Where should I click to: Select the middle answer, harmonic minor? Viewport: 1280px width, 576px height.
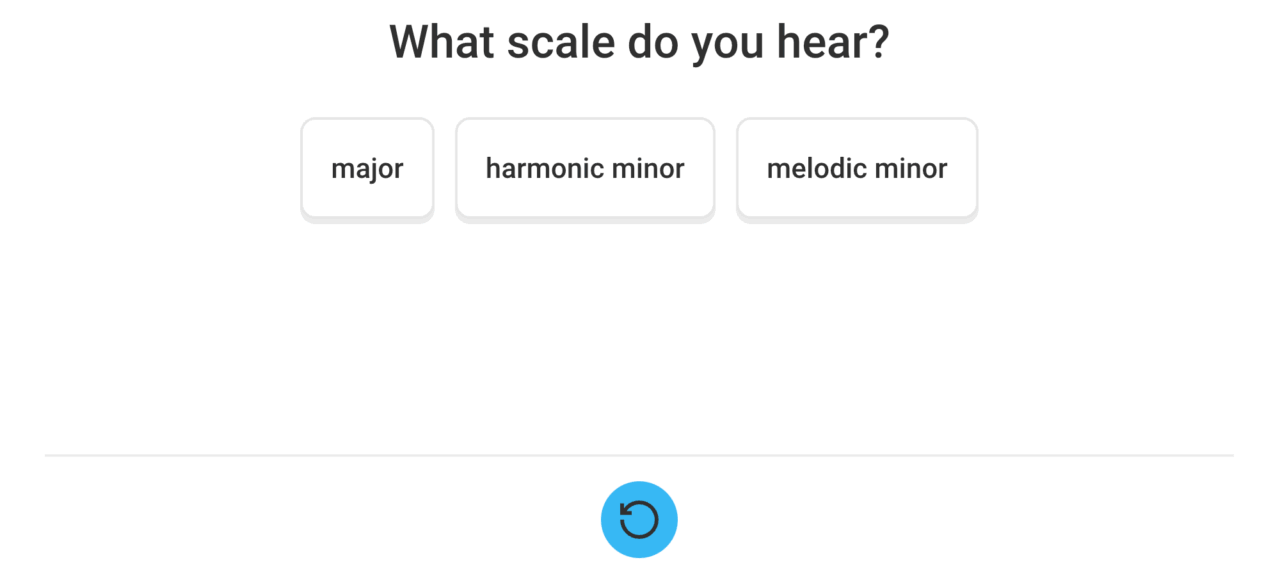585,168
